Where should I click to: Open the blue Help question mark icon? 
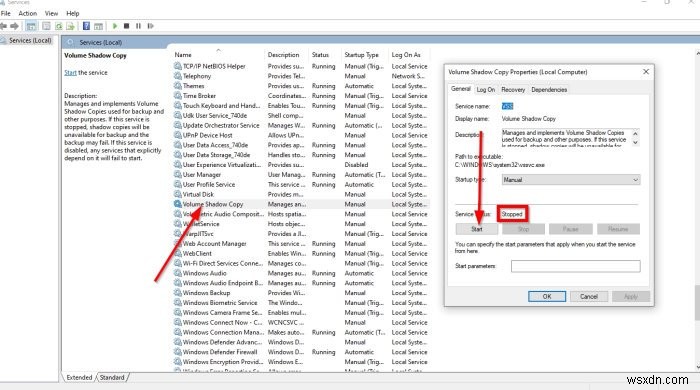click(x=86, y=26)
